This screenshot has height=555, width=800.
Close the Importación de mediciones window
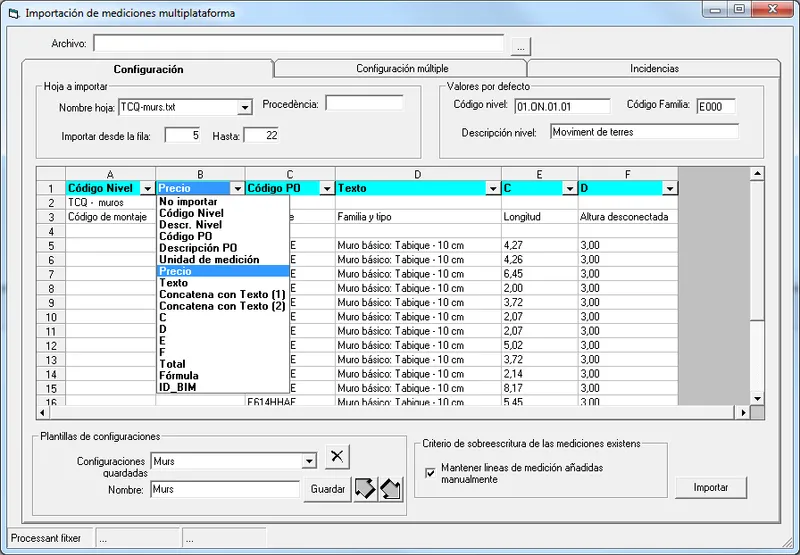point(772,10)
